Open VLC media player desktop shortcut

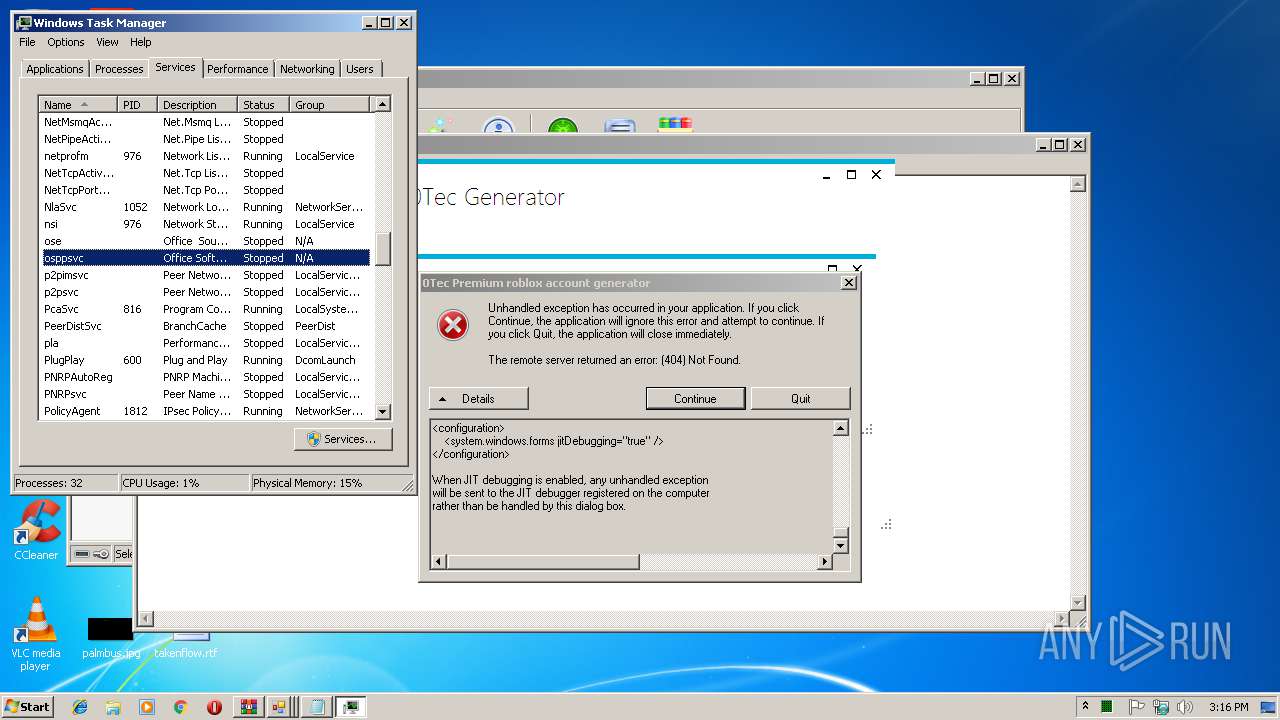tap(36, 634)
